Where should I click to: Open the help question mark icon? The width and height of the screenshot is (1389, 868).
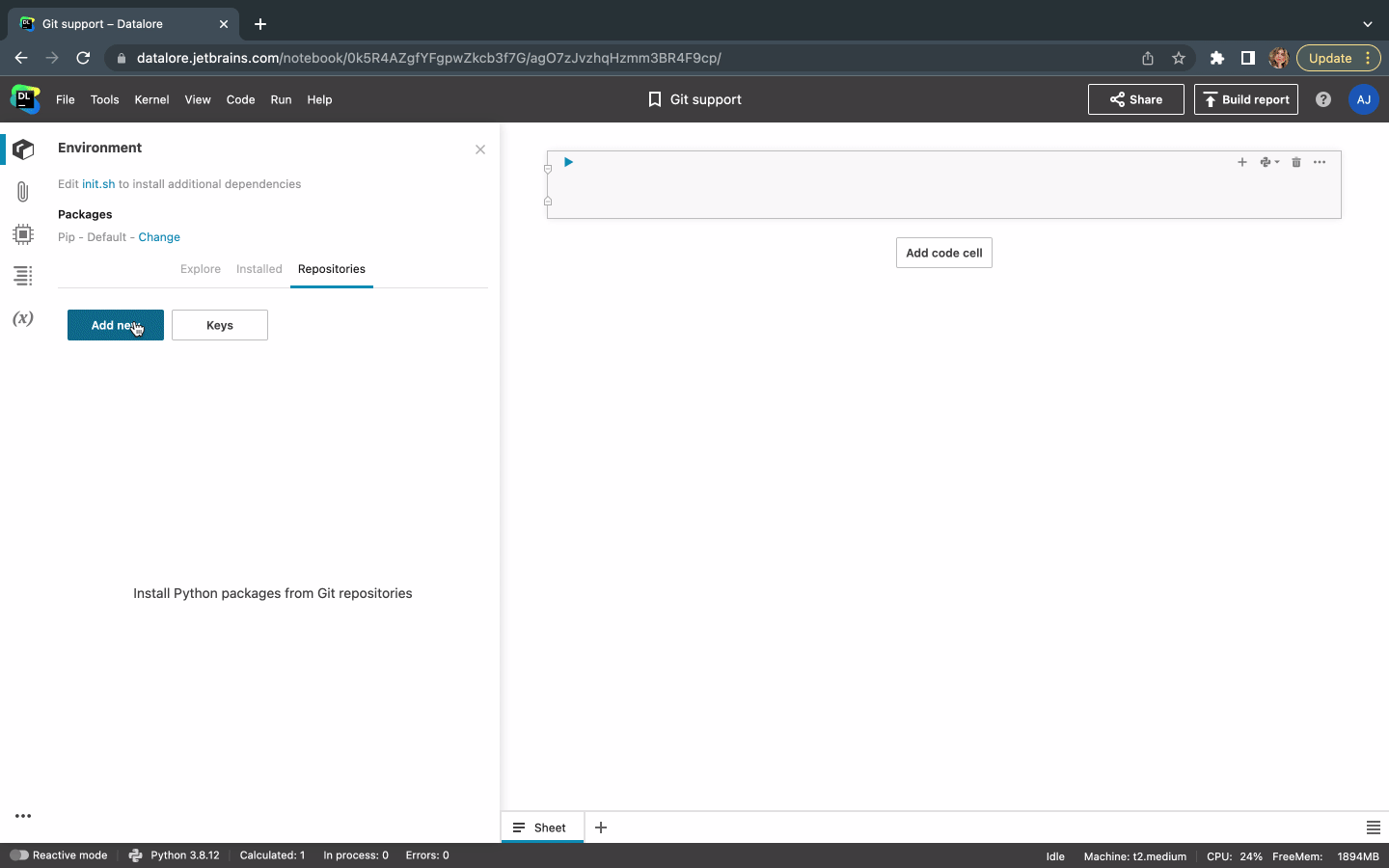point(1323,99)
